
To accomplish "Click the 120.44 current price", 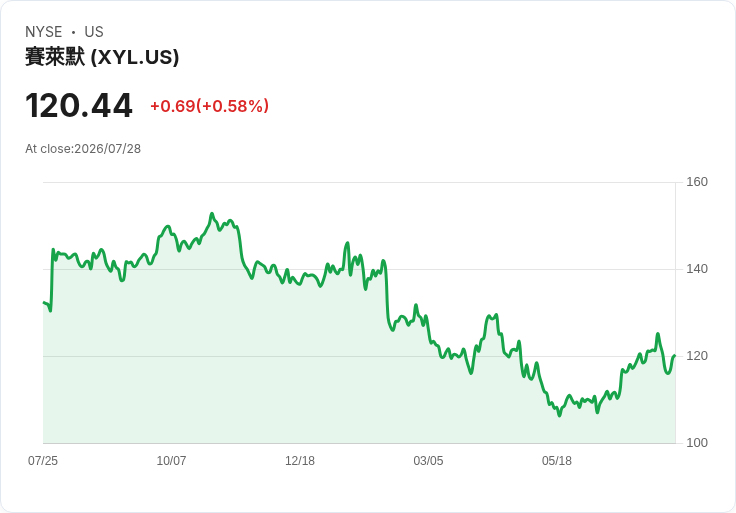I will [x=79, y=106].
